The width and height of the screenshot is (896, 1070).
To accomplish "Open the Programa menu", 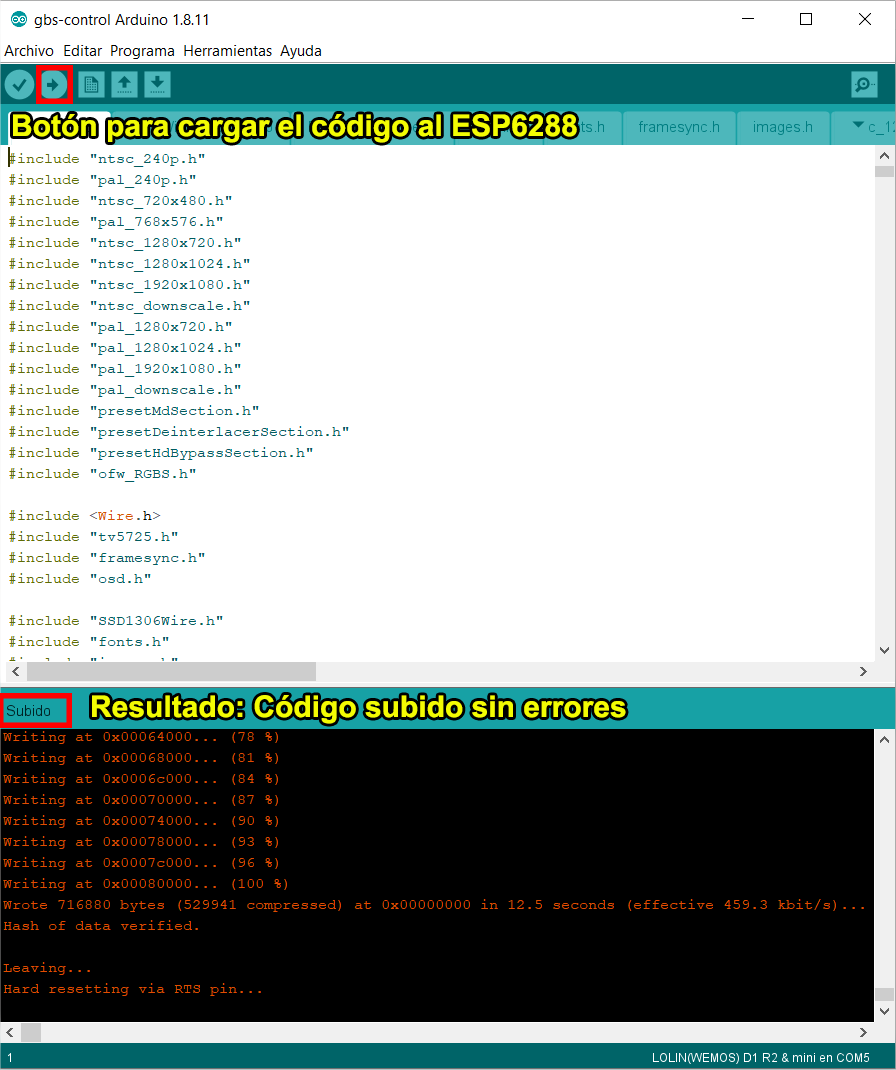I will [142, 51].
